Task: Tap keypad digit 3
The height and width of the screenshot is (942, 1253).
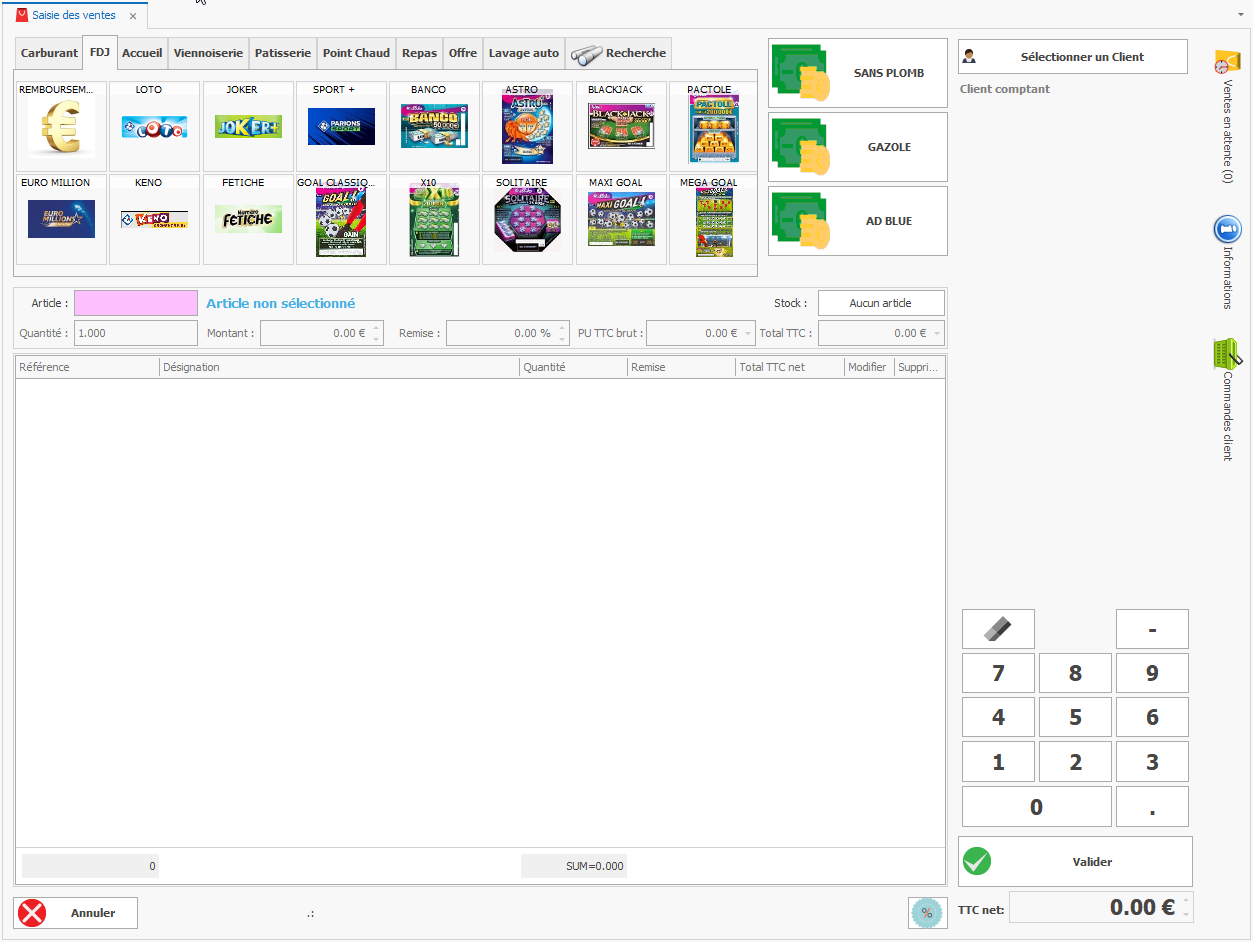Action: pos(1152,762)
